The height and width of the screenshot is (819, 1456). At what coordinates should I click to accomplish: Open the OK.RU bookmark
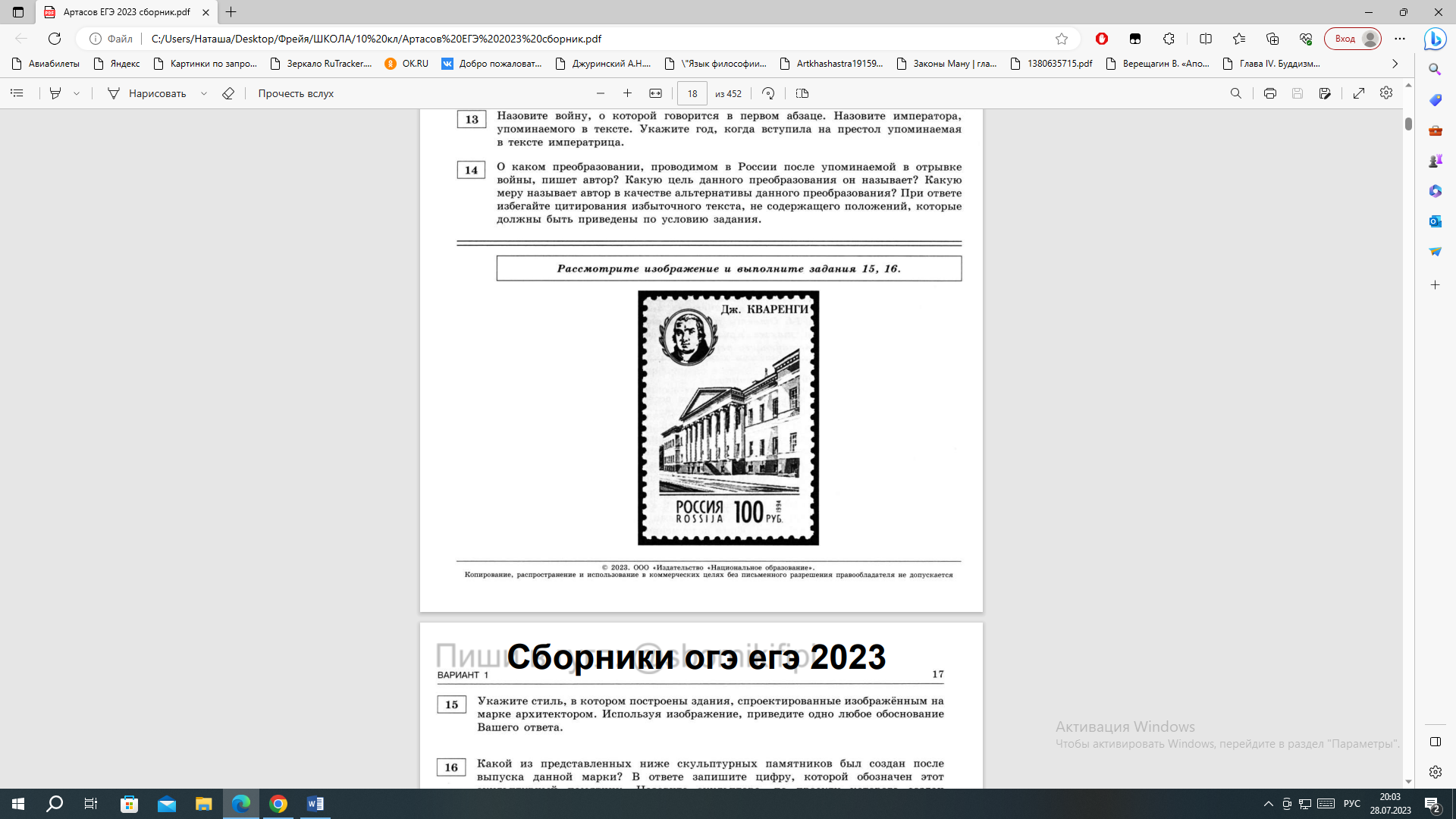click(x=406, y=64)
